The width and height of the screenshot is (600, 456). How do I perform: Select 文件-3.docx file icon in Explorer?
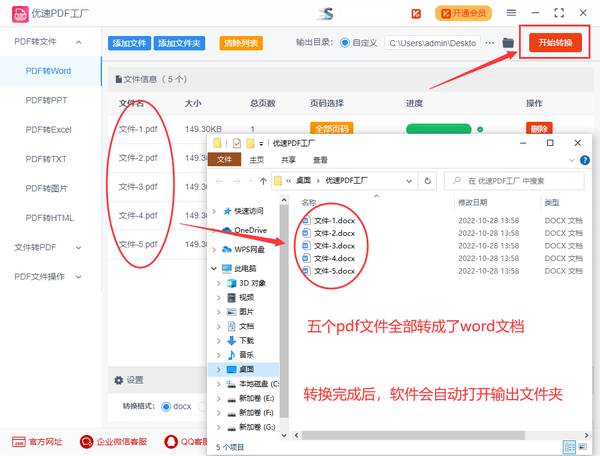tap(306, 246)
